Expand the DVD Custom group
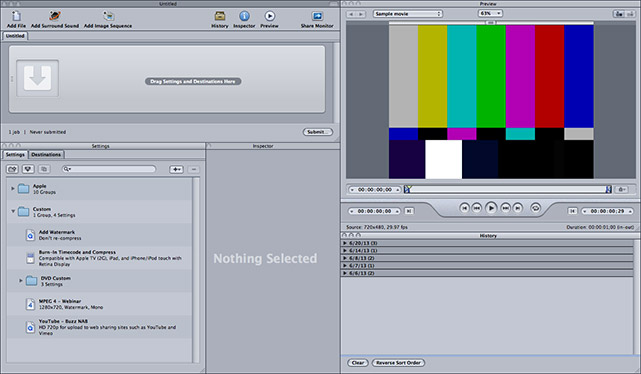Screen dimensions: 641x374 tap(20, 280)
